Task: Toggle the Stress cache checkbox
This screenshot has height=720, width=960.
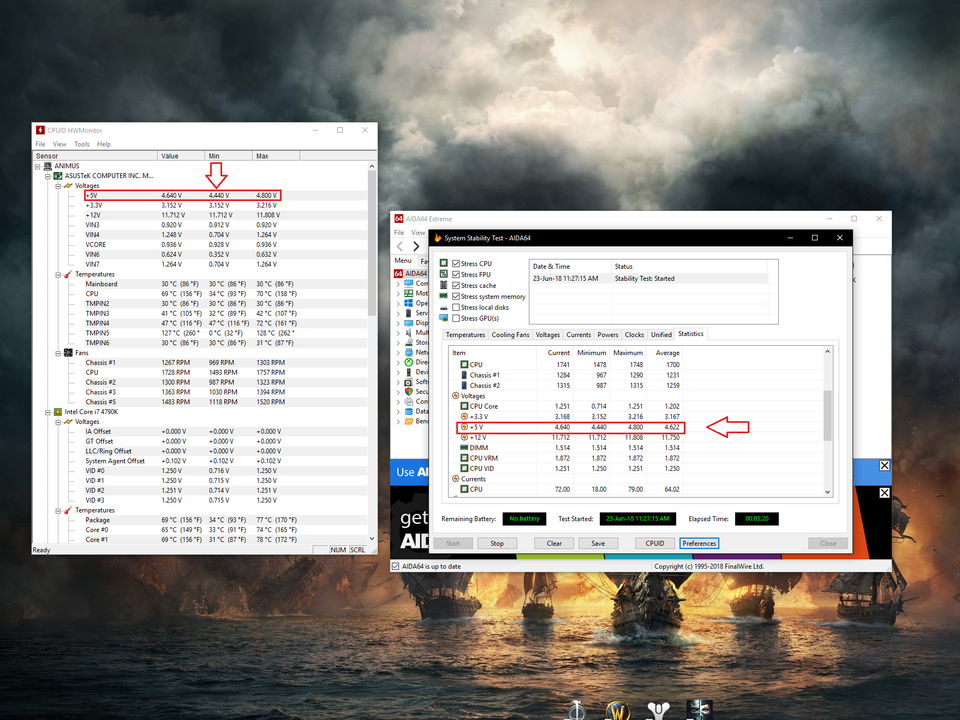Action: tap(456, 285)
